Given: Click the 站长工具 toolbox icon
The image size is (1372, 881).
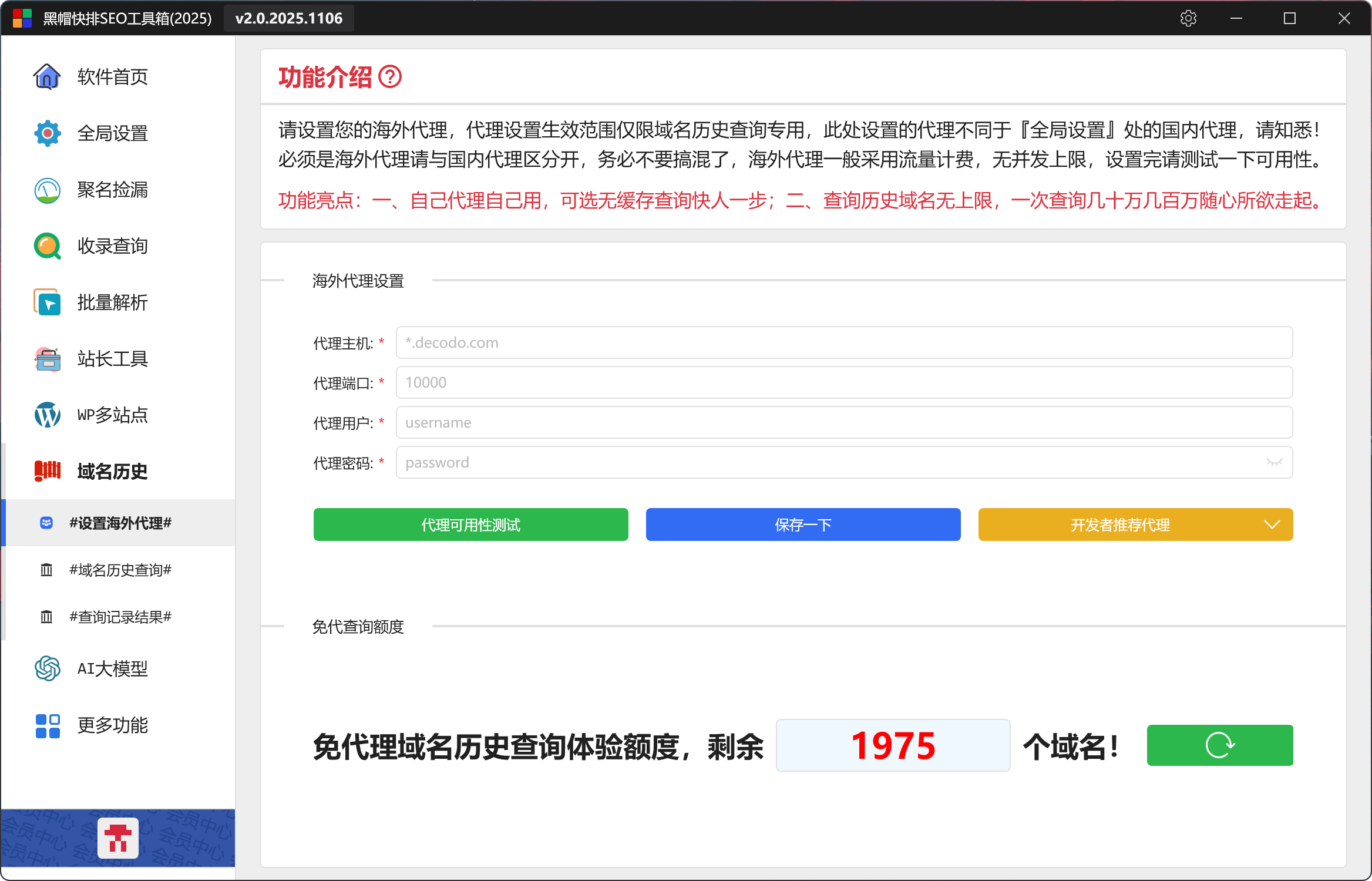Looking at the screenshot, I should [x=47, y=359].
